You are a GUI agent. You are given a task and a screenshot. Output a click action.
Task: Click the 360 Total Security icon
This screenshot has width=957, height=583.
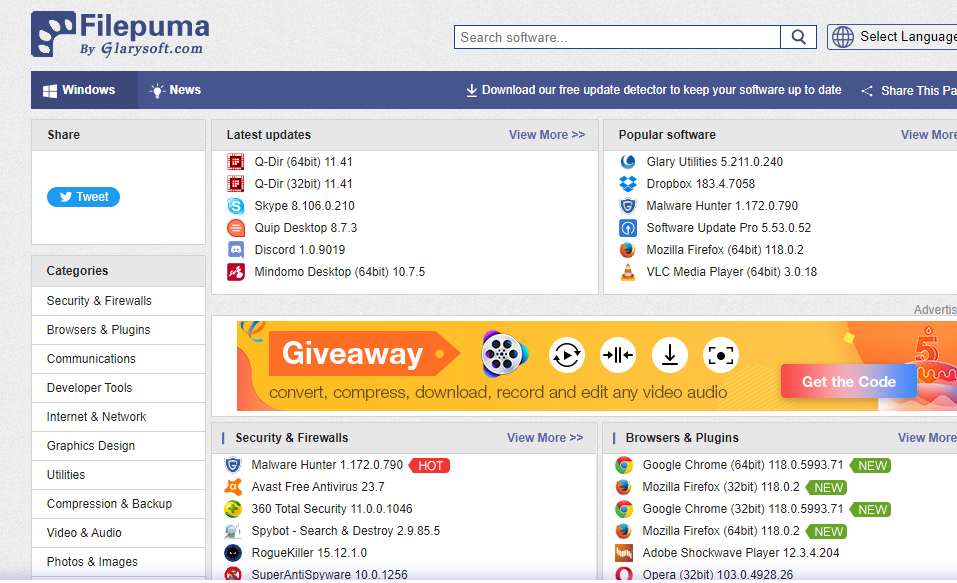click(233, 509)
